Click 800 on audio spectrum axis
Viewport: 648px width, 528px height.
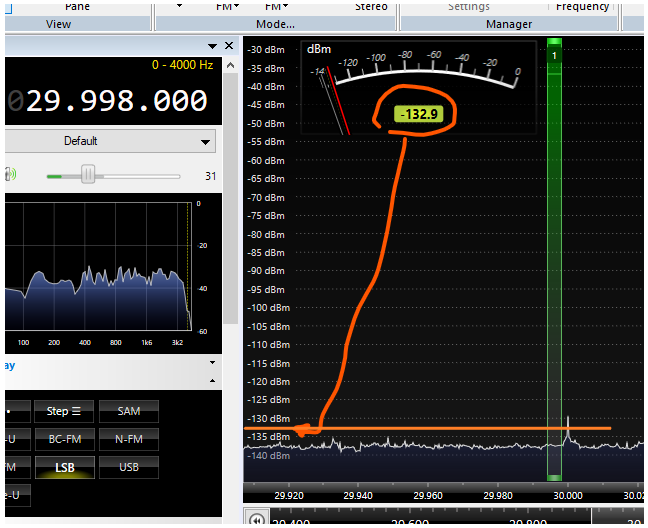[x=116, y=342]
